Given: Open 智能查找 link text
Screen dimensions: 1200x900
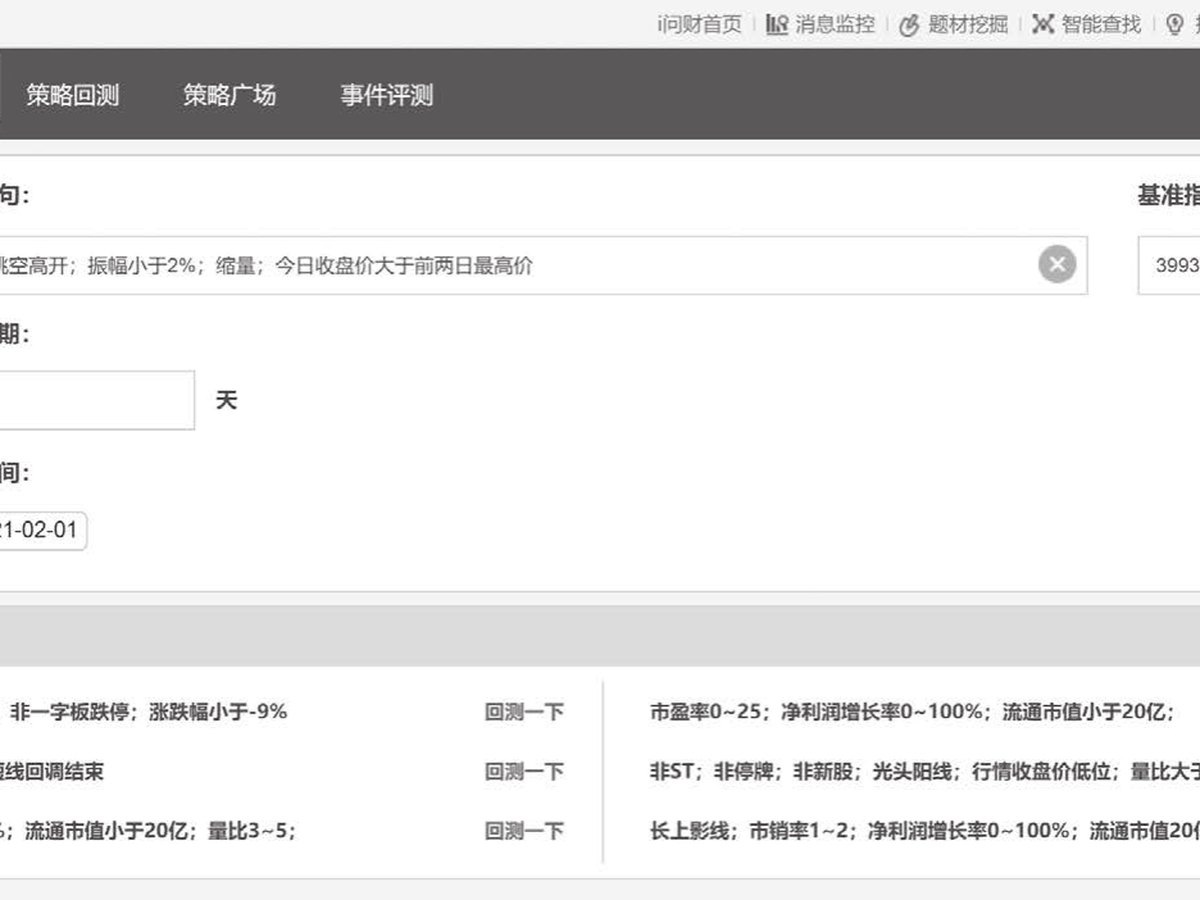Looking at the screenshot, I should 1101,24.
